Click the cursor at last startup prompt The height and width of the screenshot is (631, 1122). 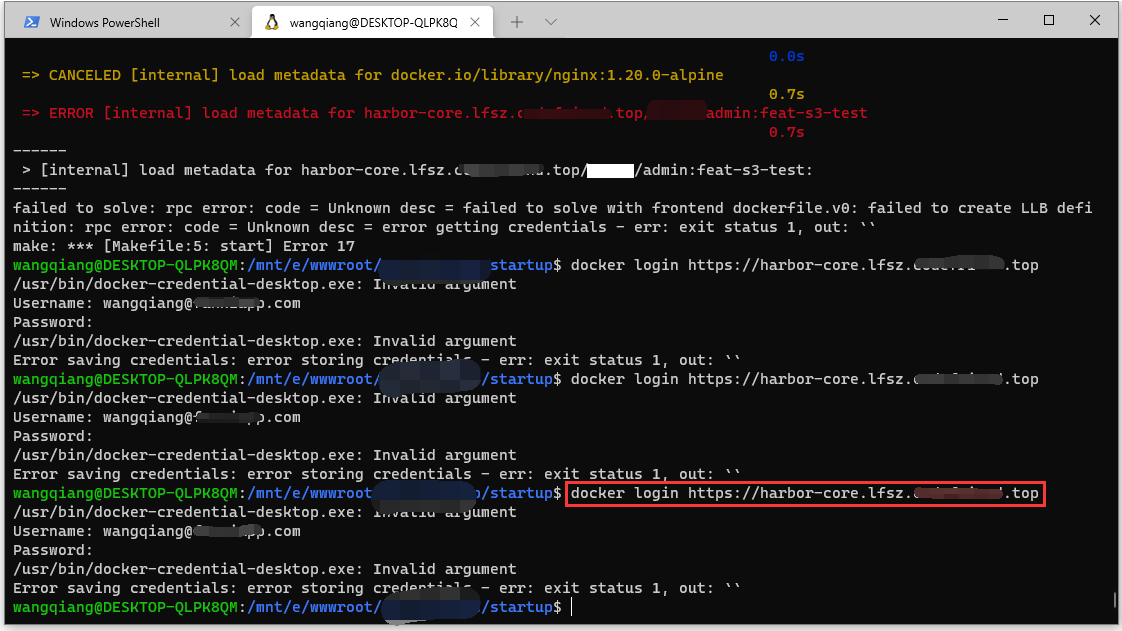572,607
